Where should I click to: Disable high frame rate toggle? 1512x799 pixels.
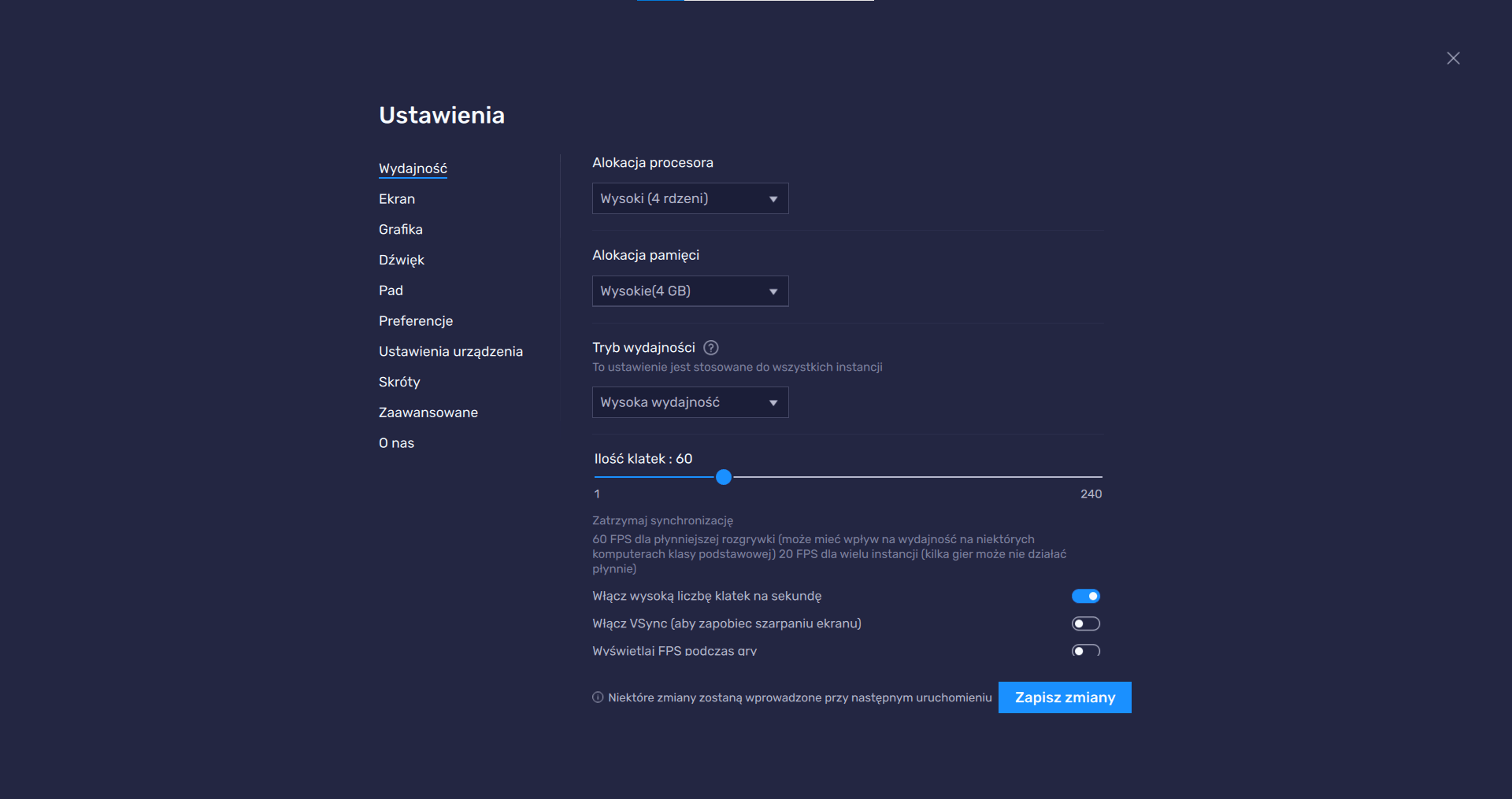(1086, 596)
